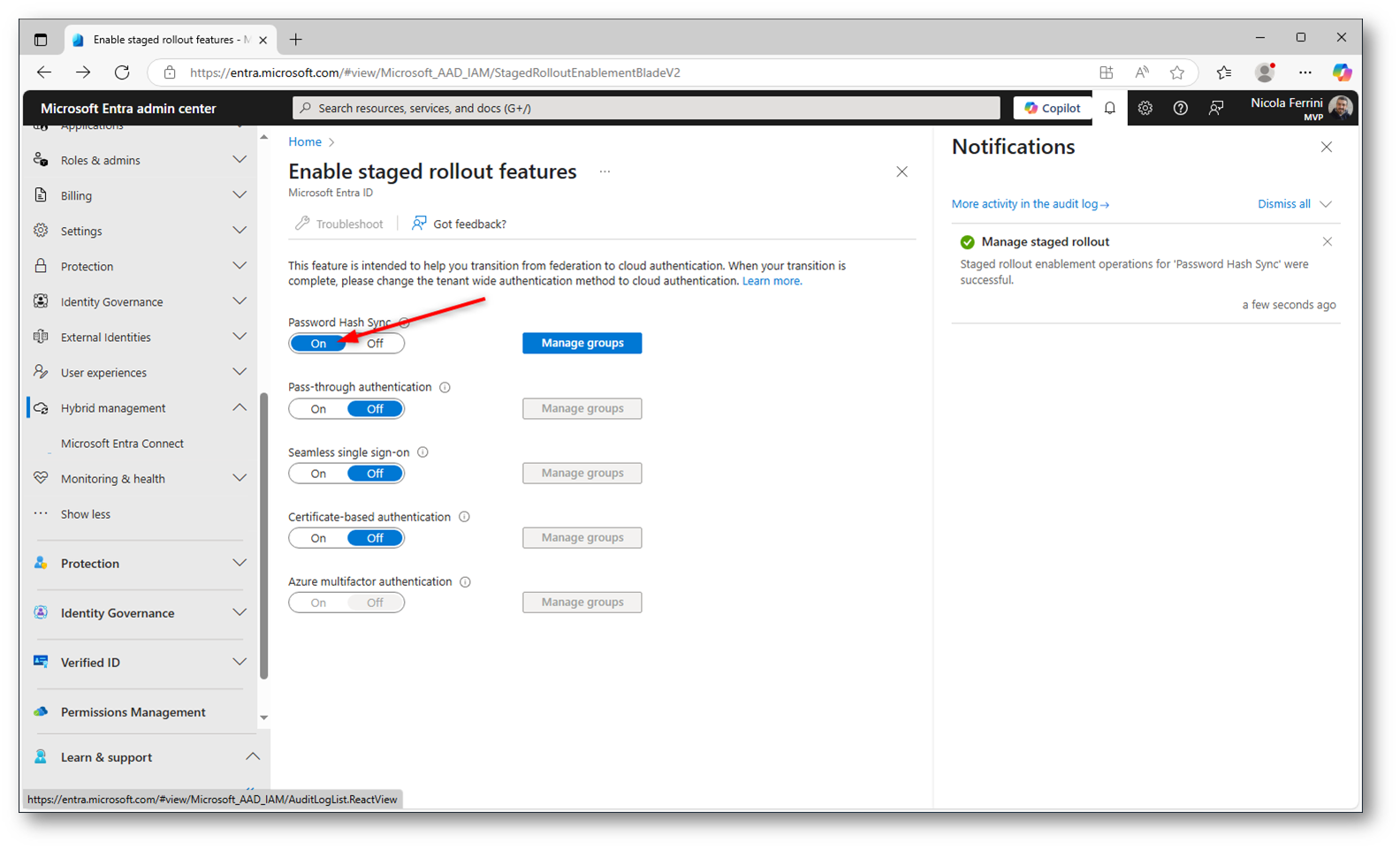Select Off for Certificate-based authentication
1400x850 pixels.
coord(376,538)
